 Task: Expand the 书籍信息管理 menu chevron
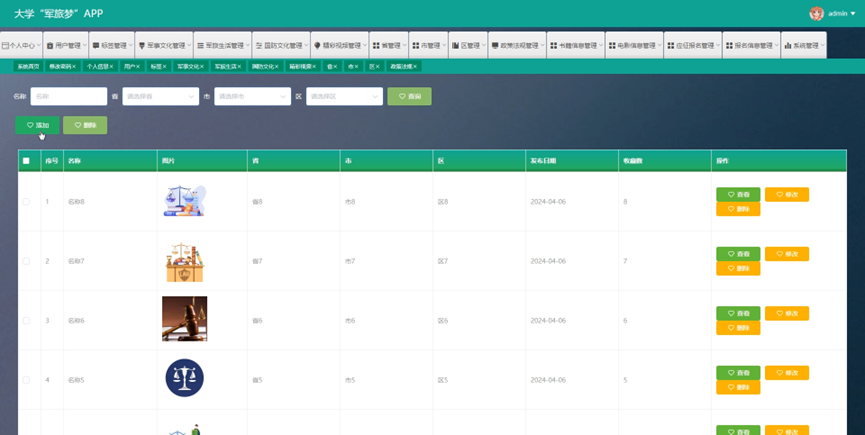tap(601, 46)
